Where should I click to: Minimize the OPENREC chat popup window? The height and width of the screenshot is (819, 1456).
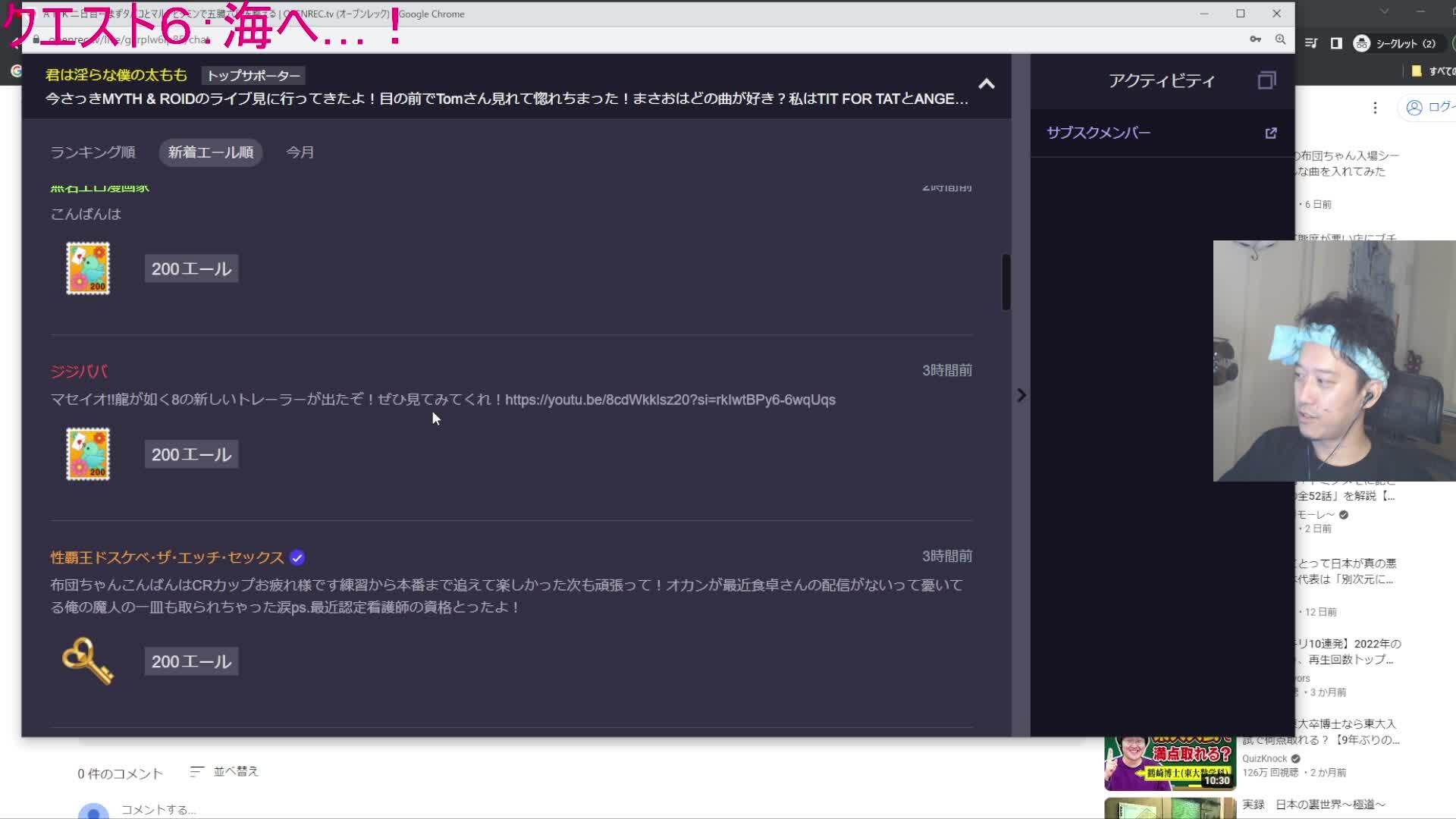click(x=1204, y=14)
